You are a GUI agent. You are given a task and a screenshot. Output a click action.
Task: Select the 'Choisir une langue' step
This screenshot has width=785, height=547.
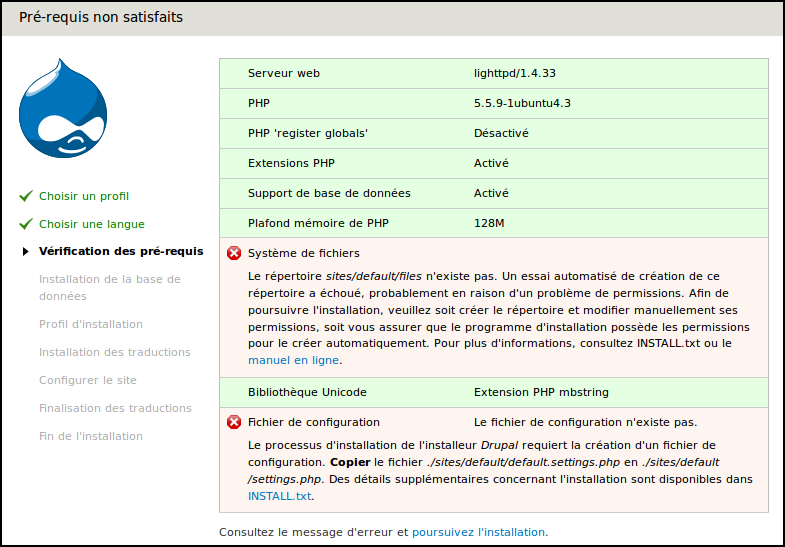pyautogui.click(x=92, y=224)
